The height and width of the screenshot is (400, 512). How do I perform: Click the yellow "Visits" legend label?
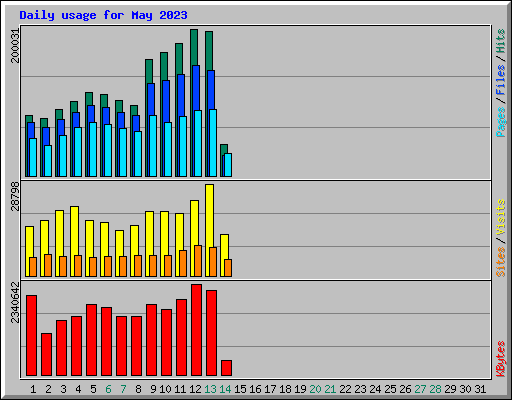[501, 217]
